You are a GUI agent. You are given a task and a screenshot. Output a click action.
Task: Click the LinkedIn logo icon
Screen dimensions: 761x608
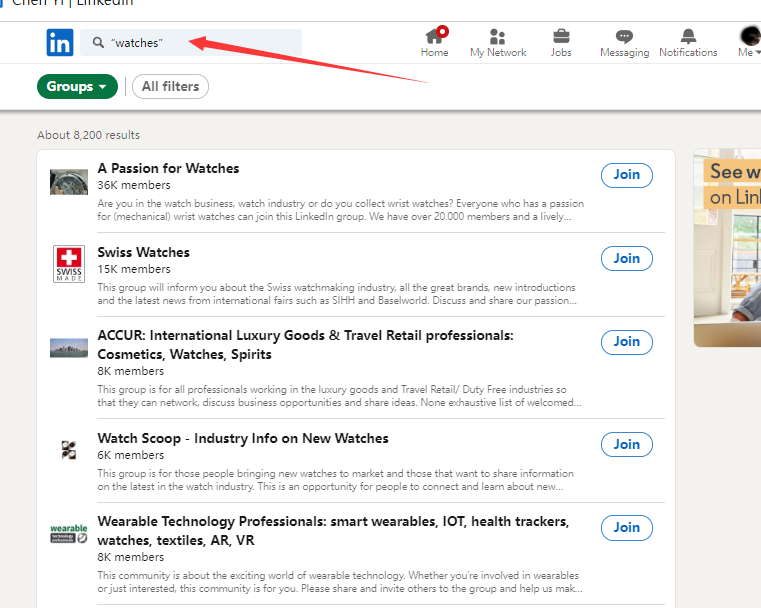pos(60,43)
